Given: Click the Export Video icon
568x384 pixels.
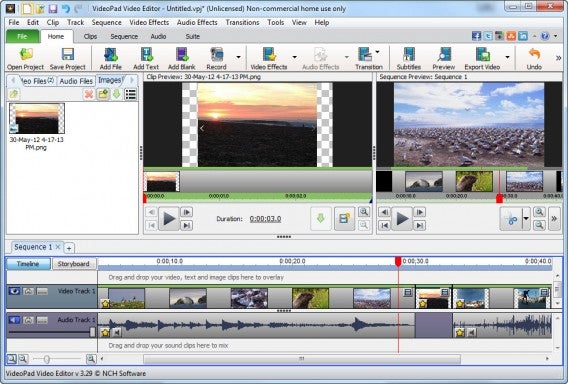Looking at the screenshot, I should coord(483,54).
